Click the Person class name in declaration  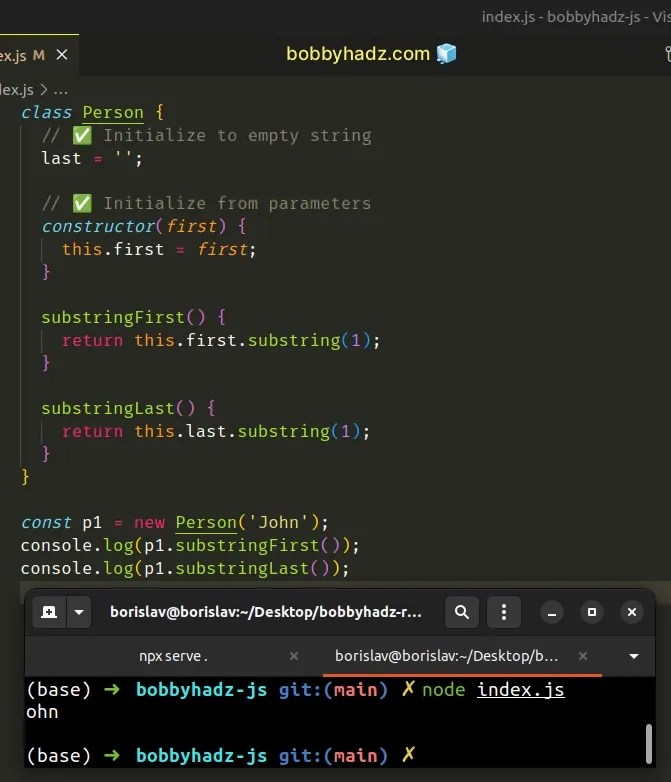tap(113, 112)
